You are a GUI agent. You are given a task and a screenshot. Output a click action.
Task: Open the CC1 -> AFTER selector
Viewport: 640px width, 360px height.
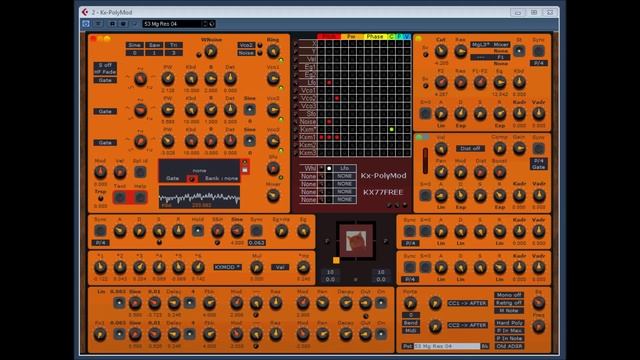[x=467, y=303]
